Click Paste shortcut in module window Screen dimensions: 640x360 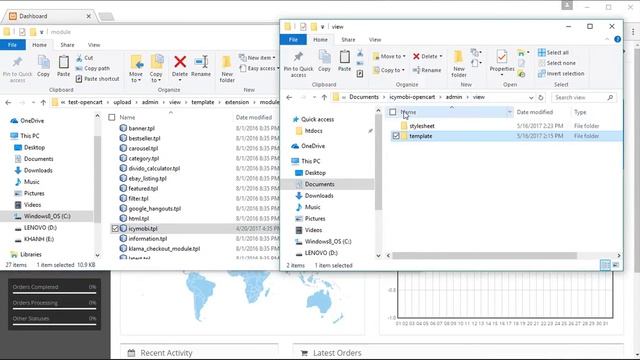tap(98, 79)
